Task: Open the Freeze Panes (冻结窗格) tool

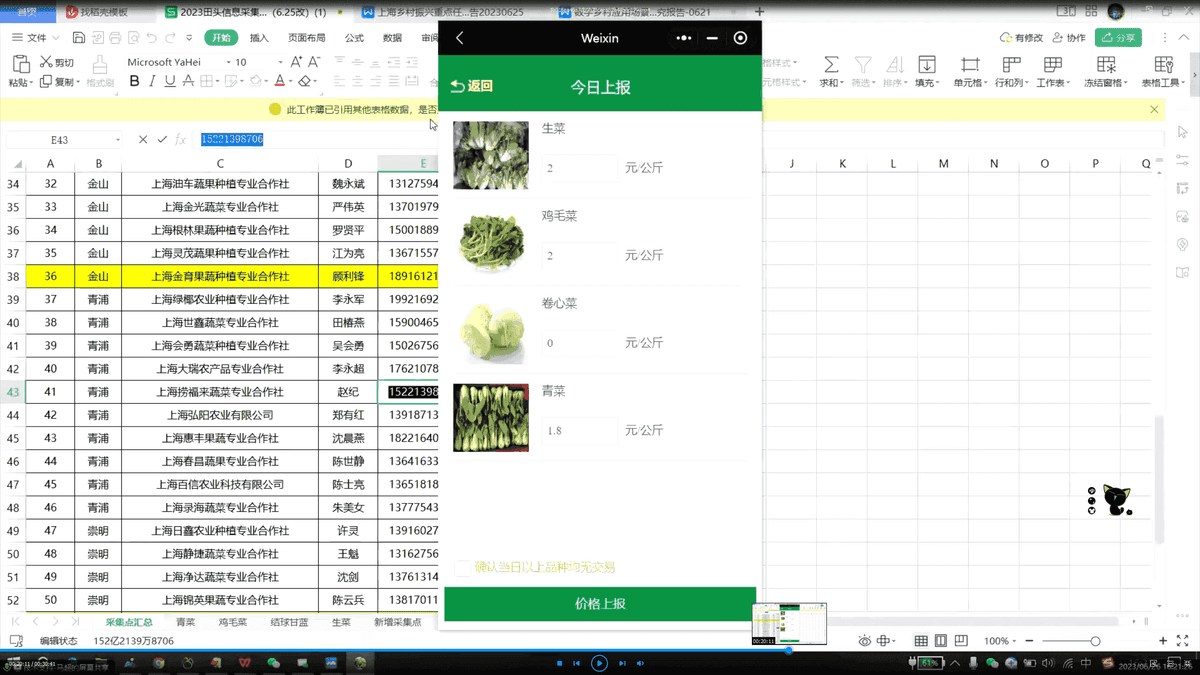Action: 1105,69
